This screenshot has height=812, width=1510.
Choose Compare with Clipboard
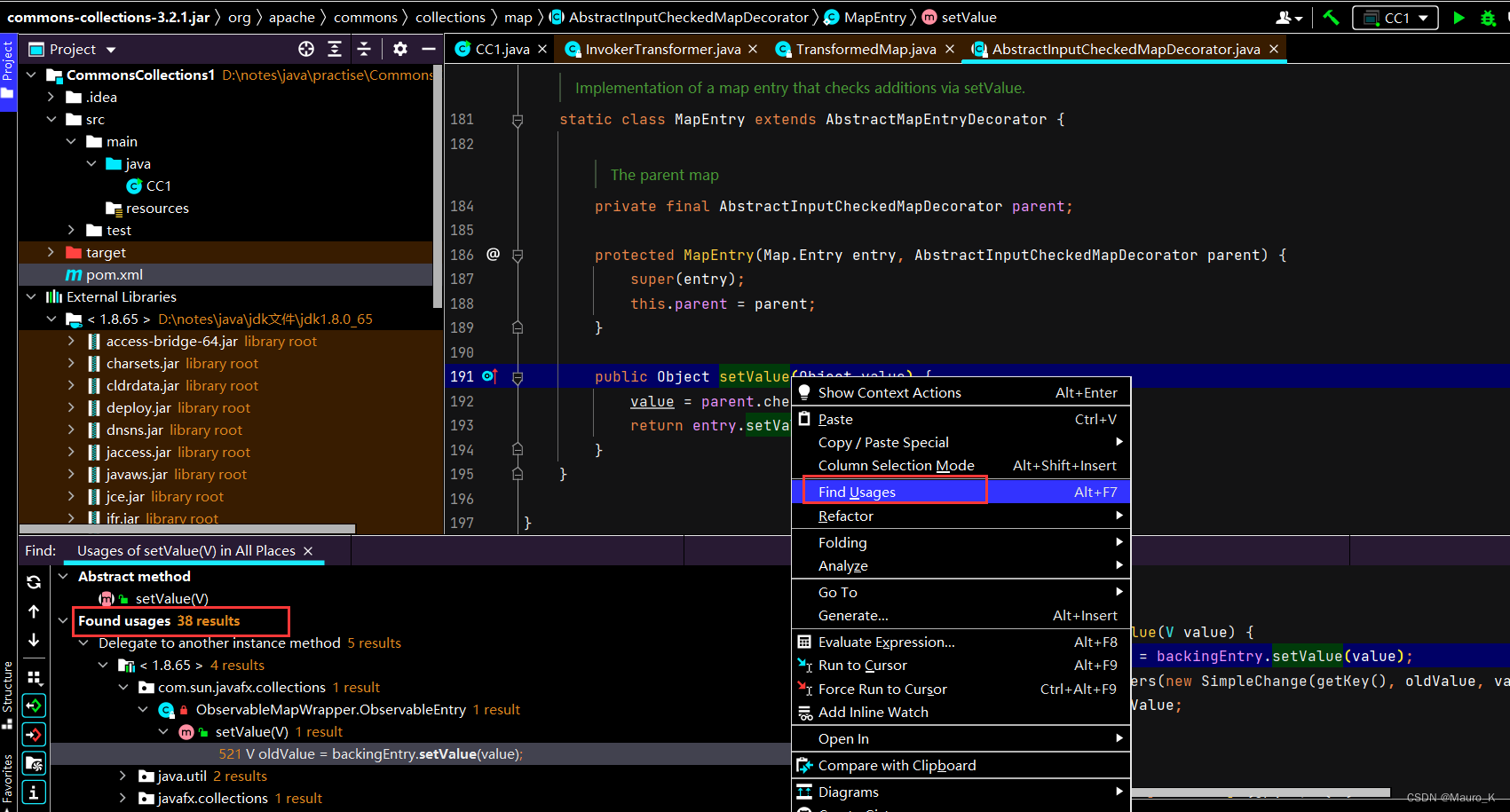pyautogui.click(x=961, y=765)
